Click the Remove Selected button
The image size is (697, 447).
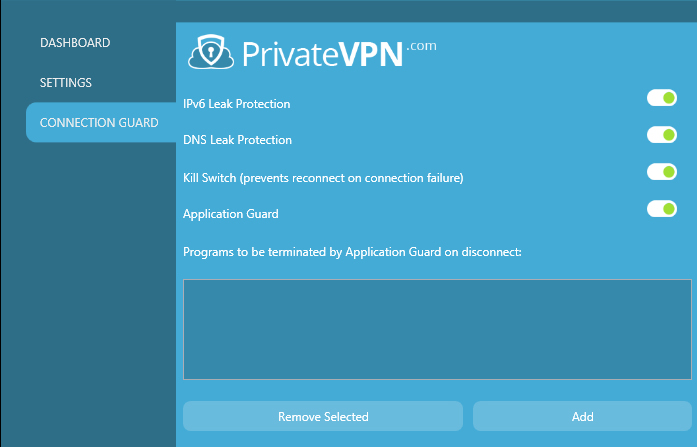point(323,416)
